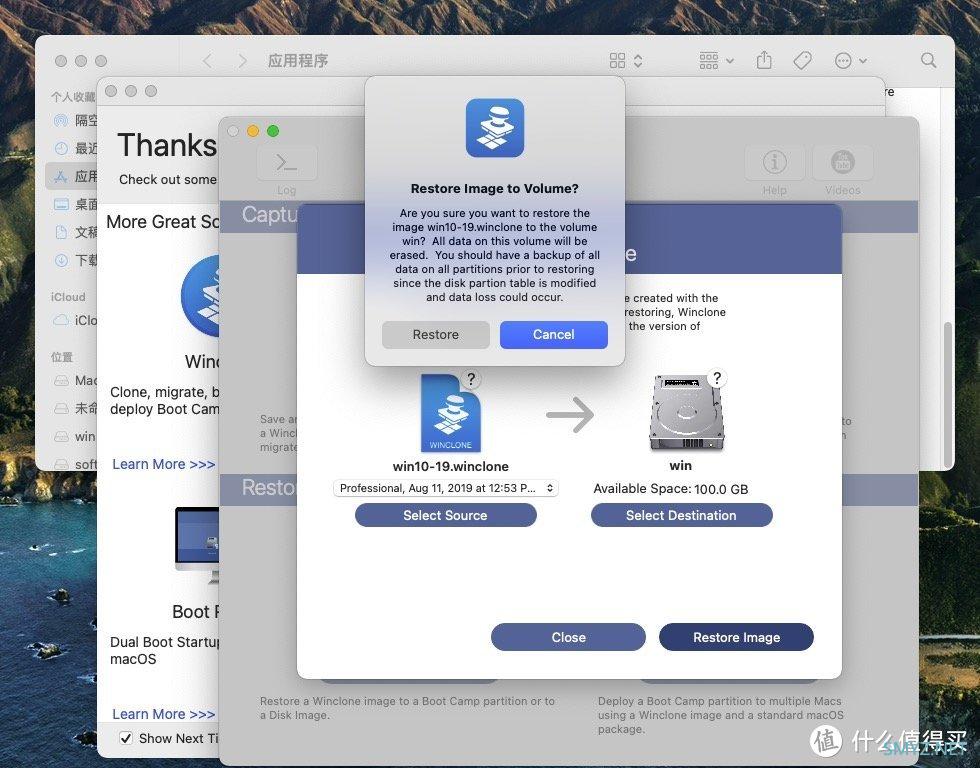Screen dimensions: 980x768
Task: Click the question mark on the source image
Action: [x=471, y=379]
